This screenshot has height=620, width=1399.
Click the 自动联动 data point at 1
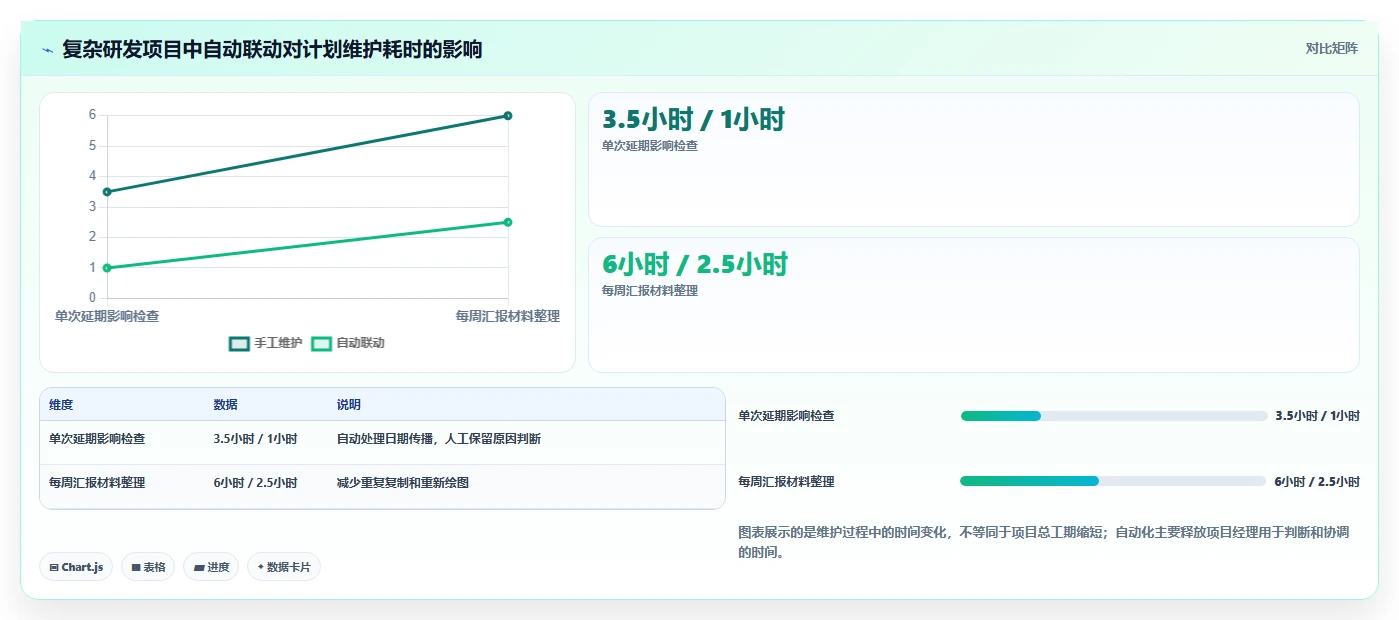[107, 268]
